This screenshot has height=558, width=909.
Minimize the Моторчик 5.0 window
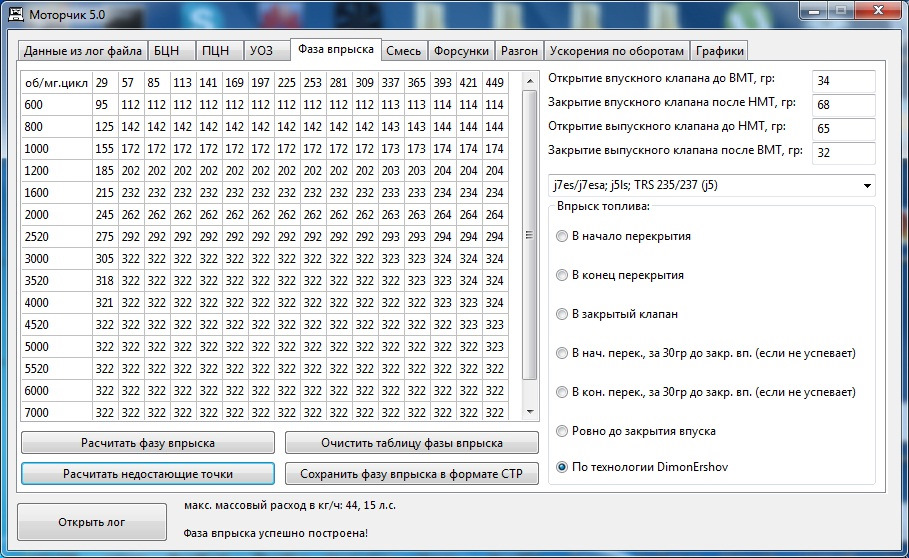(814, 11)
